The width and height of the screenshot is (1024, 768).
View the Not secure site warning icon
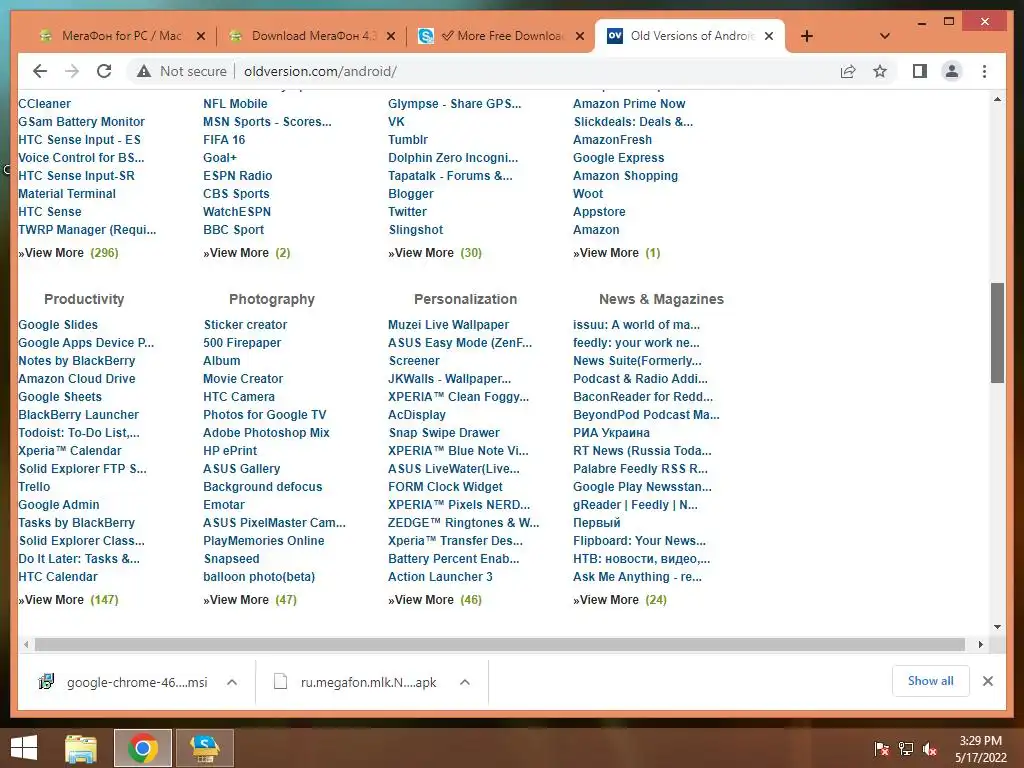coord(144,71)
